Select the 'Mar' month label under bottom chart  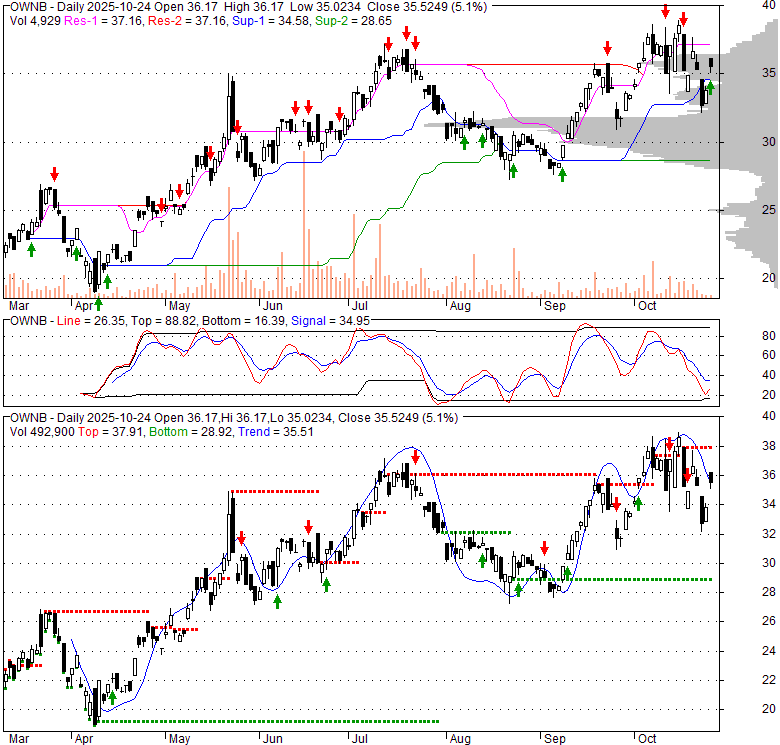(19, 739)
